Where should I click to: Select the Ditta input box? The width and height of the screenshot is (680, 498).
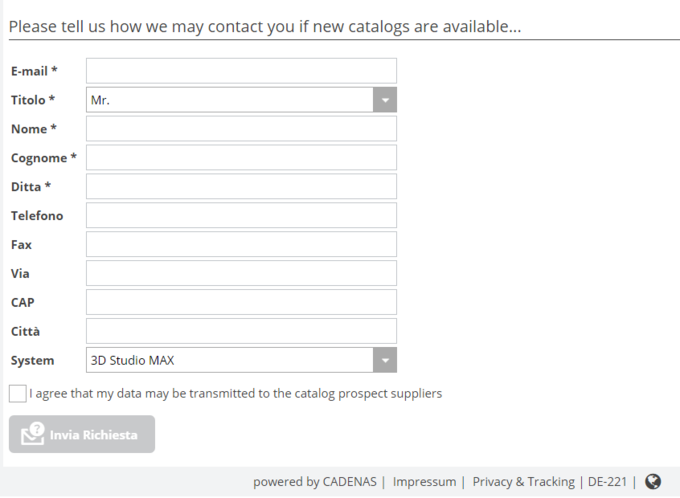pyautogui.click(x=241, y=187)
